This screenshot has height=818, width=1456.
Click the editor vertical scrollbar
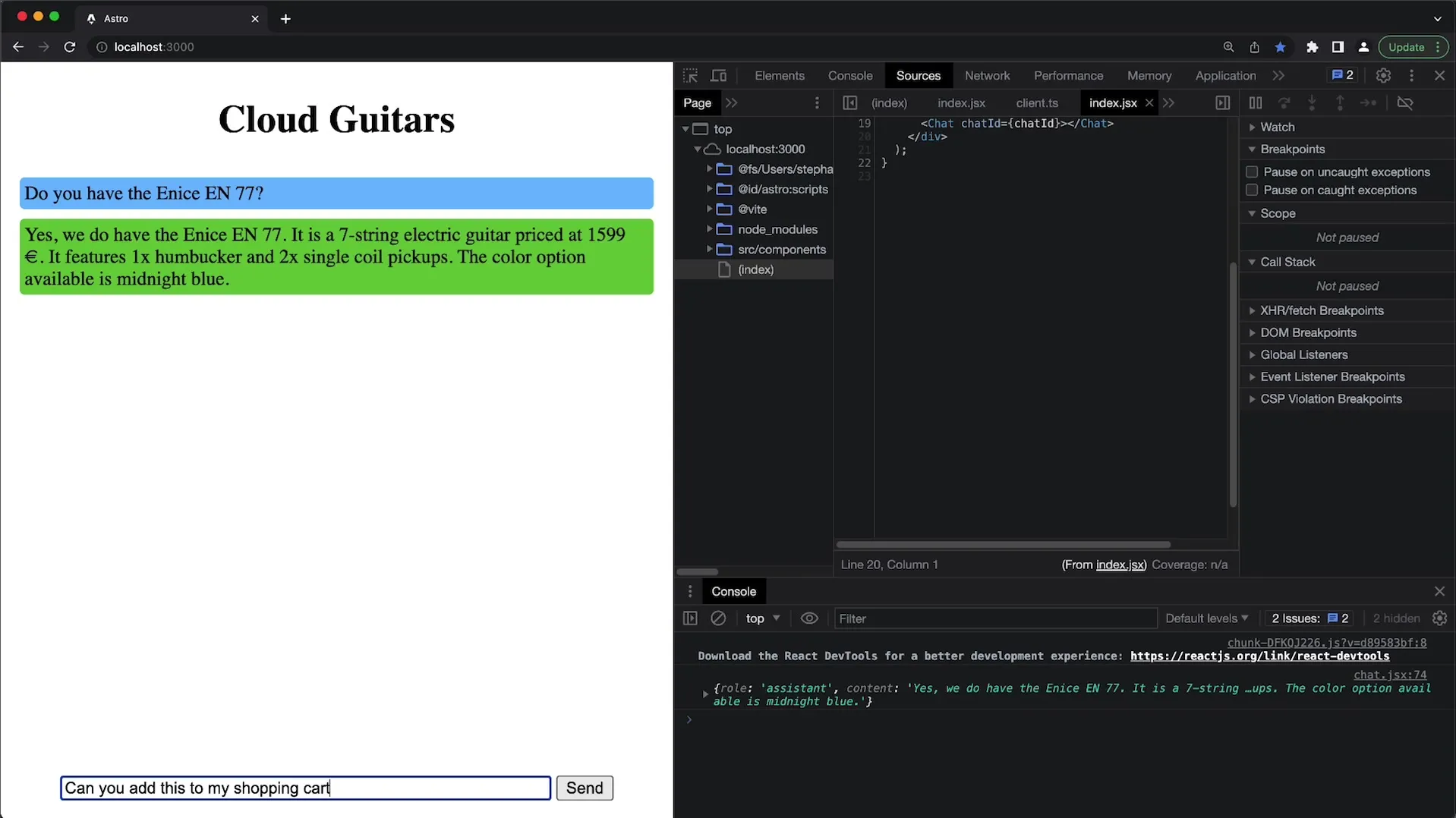click(1233, 385)
